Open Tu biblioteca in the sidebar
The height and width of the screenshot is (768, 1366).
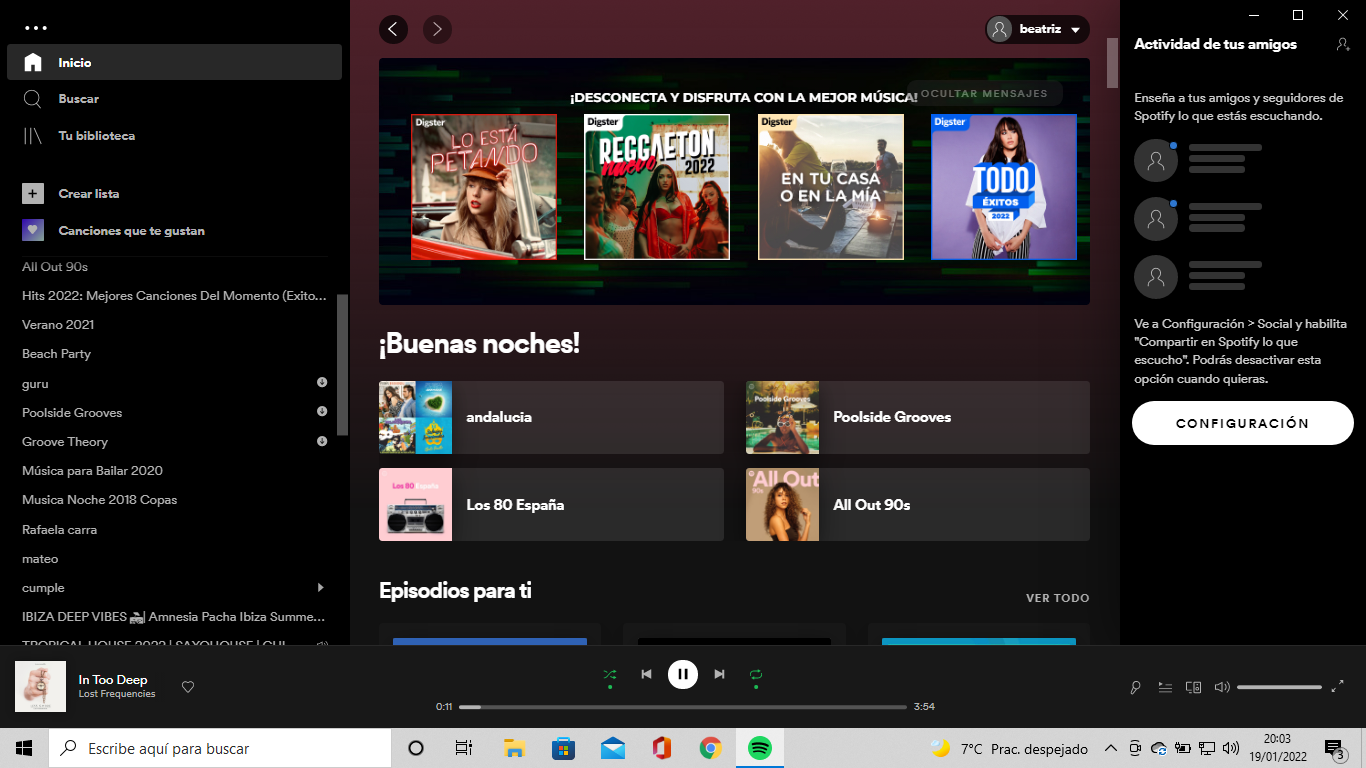coord(96,136)
